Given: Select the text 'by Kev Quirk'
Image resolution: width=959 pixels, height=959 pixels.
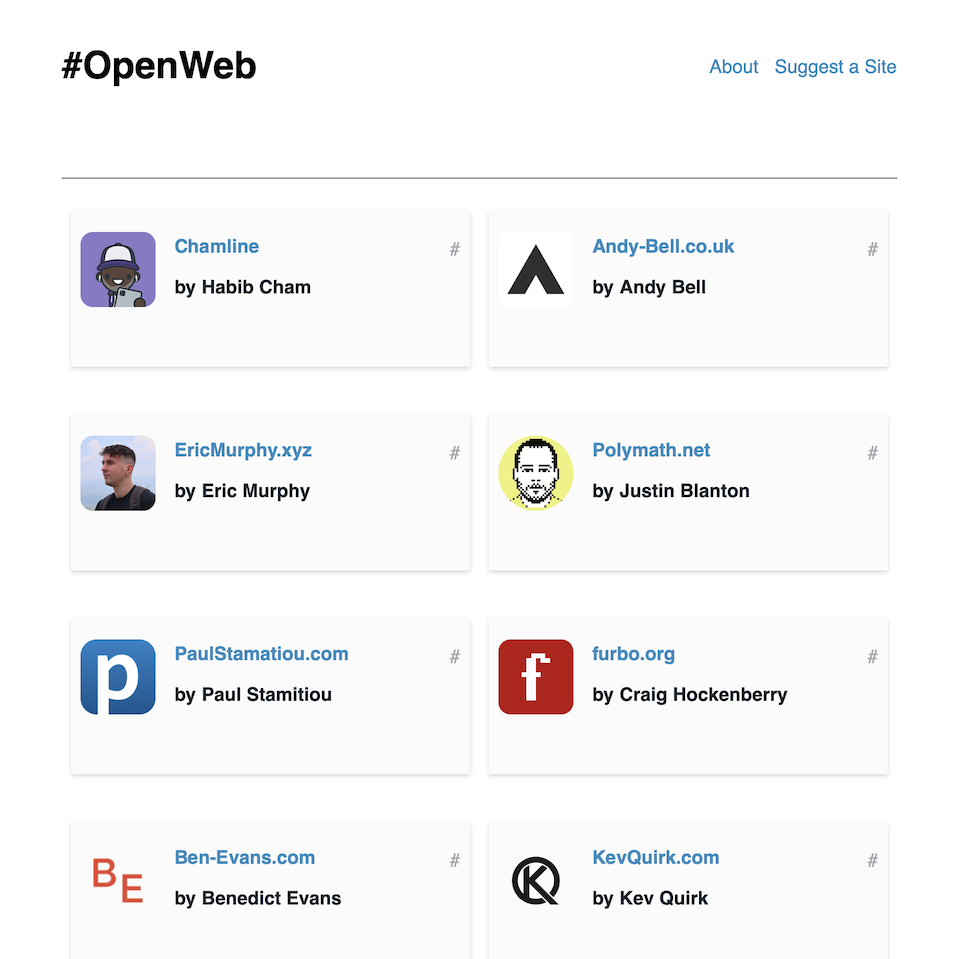Looking at the screenshot, I should tap(650, 898).
